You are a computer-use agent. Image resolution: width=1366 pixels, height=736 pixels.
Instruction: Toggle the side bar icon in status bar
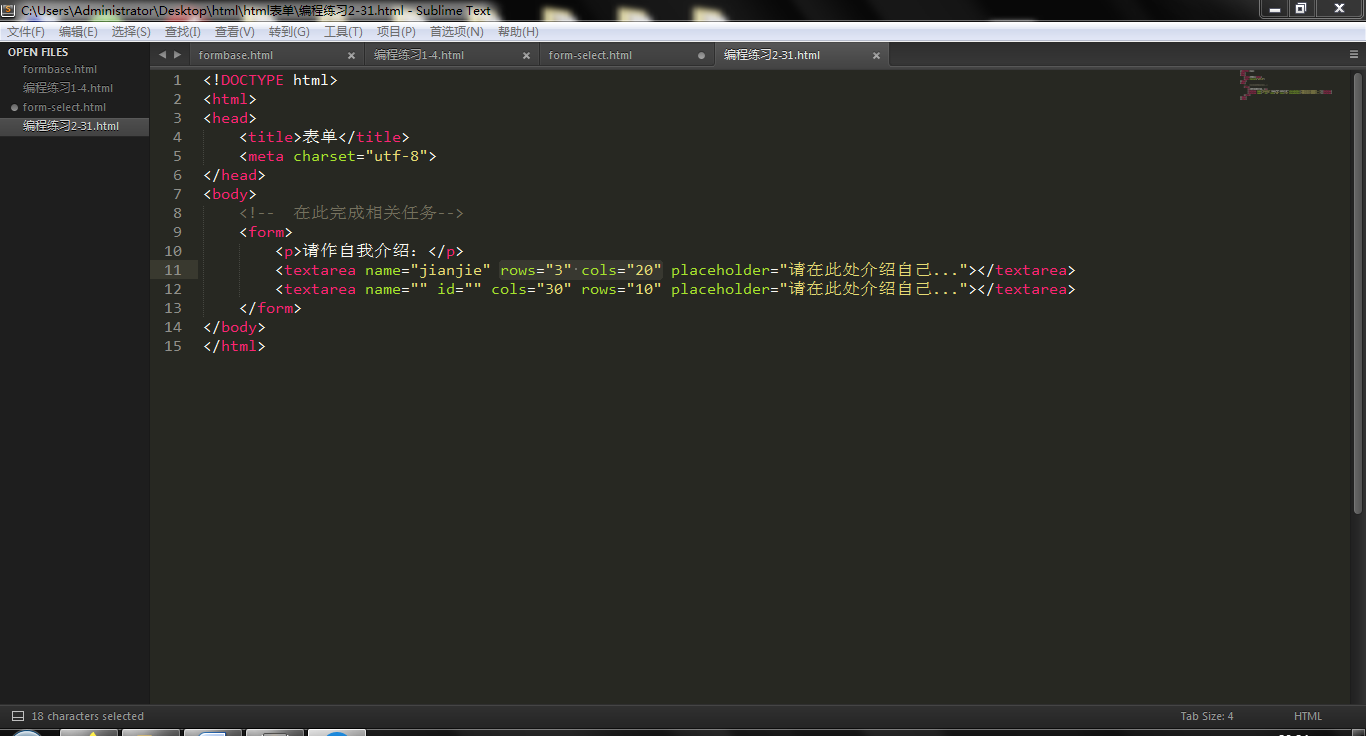point(17,716)
